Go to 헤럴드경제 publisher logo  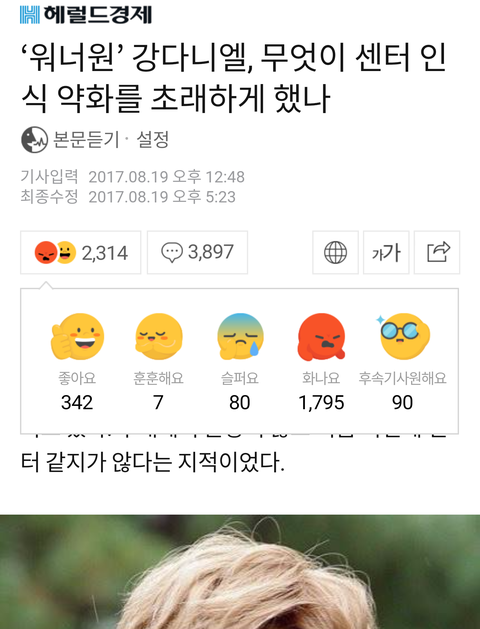tap(86, 15)
